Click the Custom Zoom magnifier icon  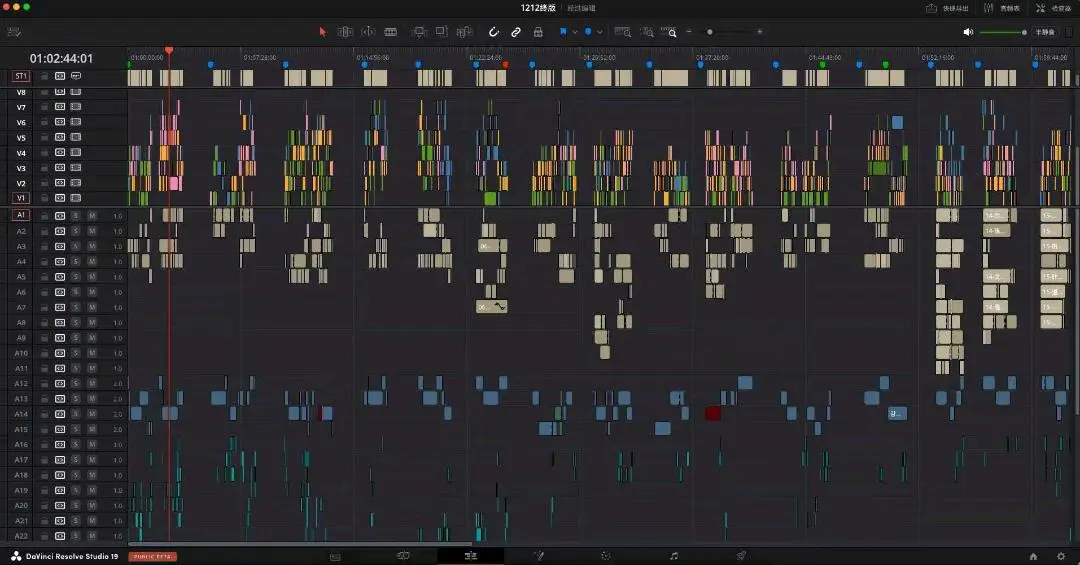click(669, 32)
